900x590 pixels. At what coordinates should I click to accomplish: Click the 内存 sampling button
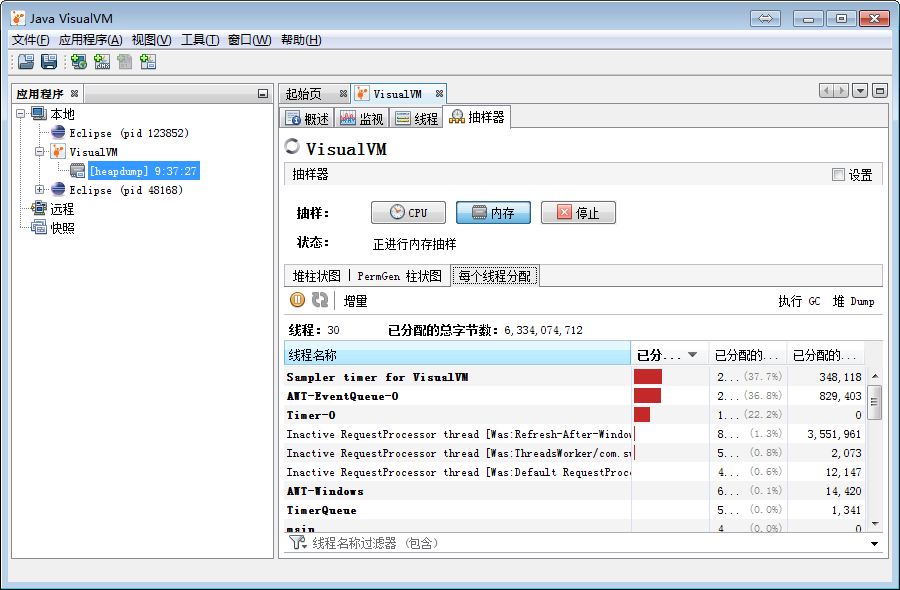click(494, 212)
